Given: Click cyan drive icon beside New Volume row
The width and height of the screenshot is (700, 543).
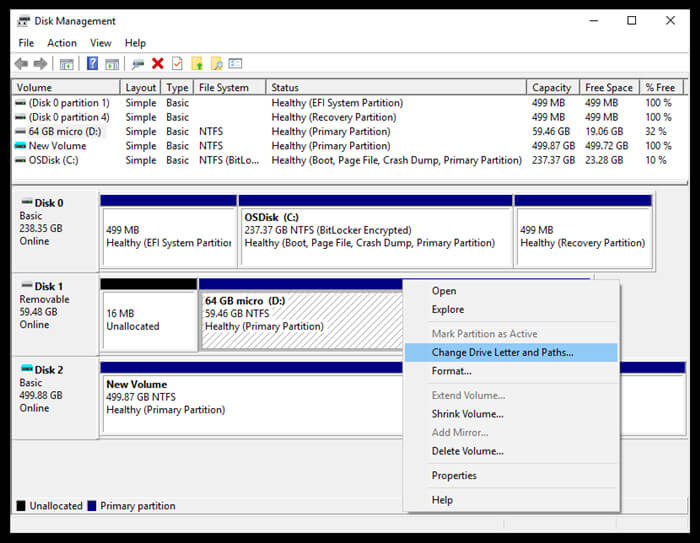Looking at the screenshot, I should pos(20,146).
